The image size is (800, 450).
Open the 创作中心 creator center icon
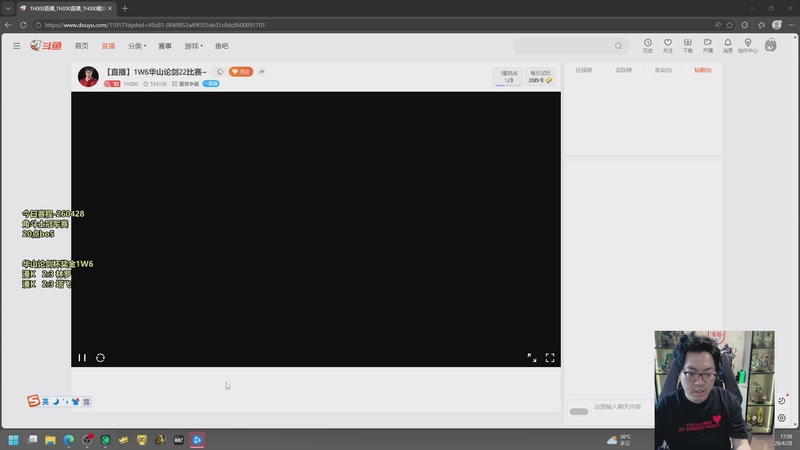(x=747, y=45)
